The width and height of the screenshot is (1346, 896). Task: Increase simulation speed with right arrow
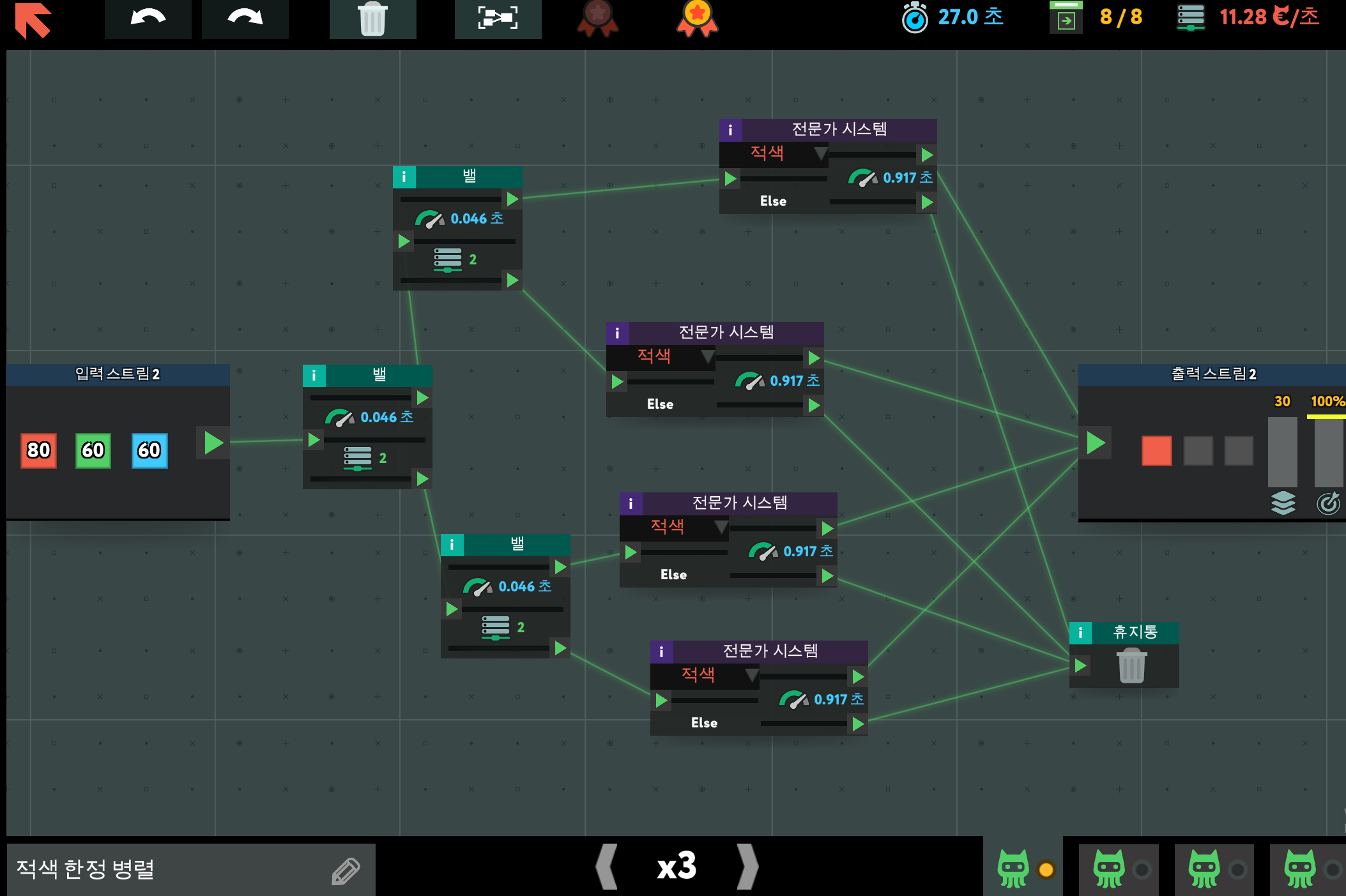pyautogui.click(x=747, y=867)
